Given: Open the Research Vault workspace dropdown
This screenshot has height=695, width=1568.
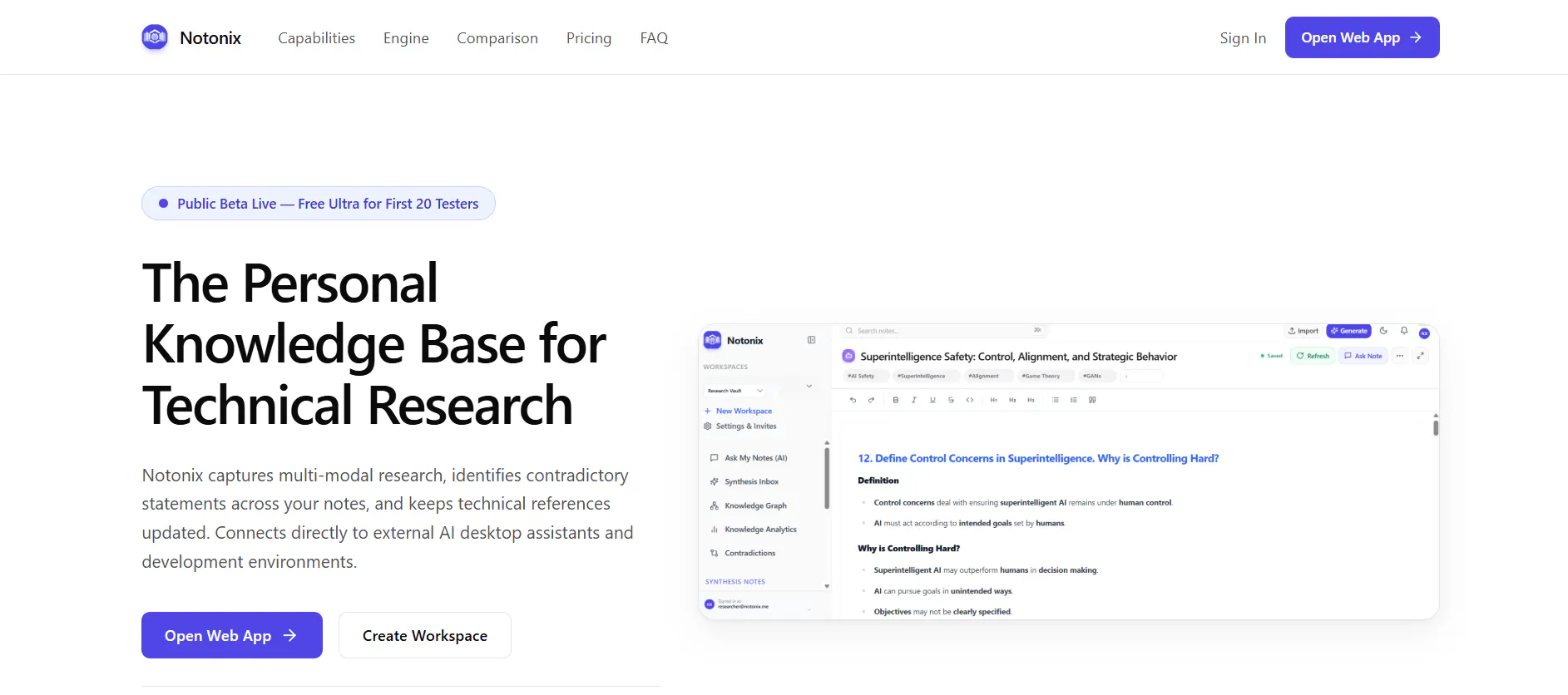Looking at the screenshot, I should [736, 391].
